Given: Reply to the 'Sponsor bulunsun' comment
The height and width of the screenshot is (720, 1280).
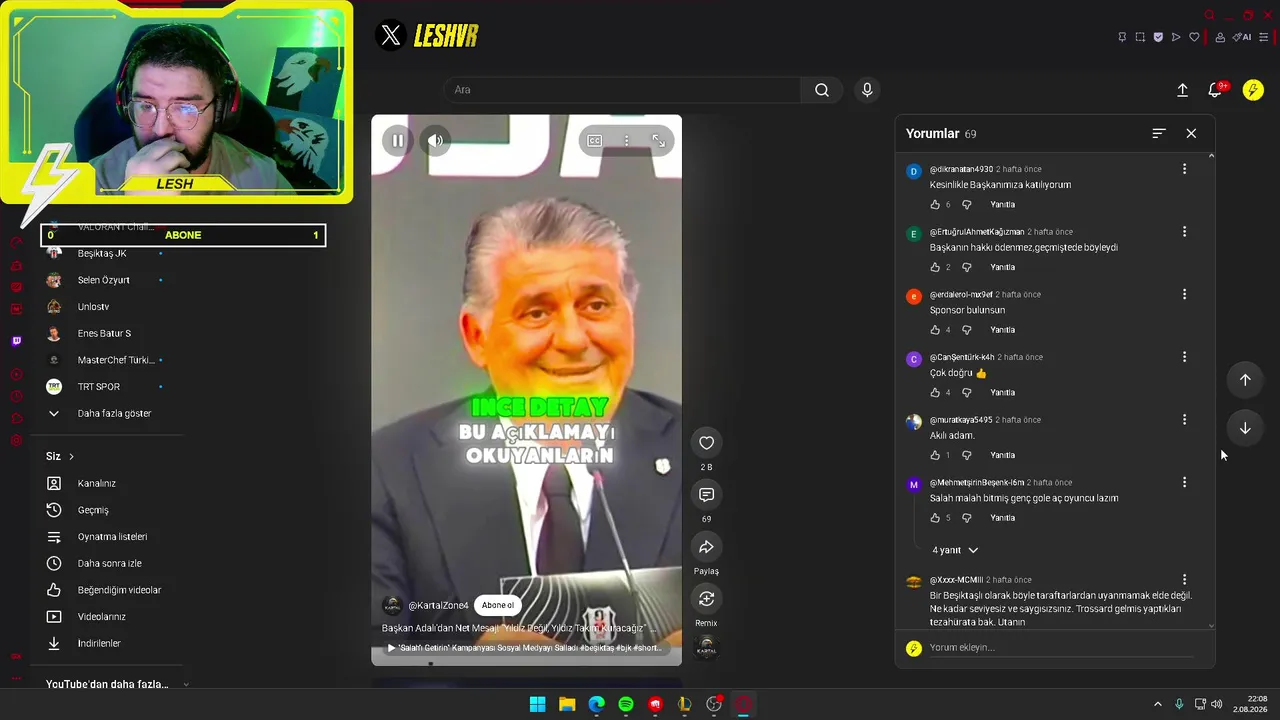Looking at the screenshot, I should [1002, 330].
